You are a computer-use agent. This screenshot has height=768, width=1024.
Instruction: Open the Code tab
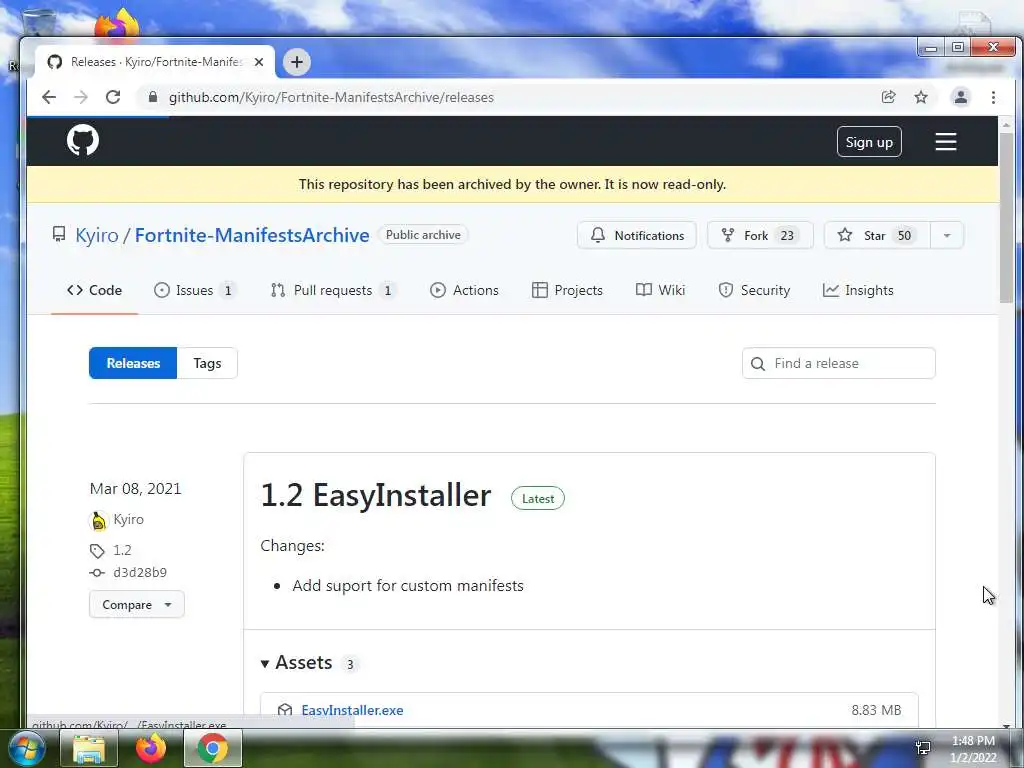95,291
